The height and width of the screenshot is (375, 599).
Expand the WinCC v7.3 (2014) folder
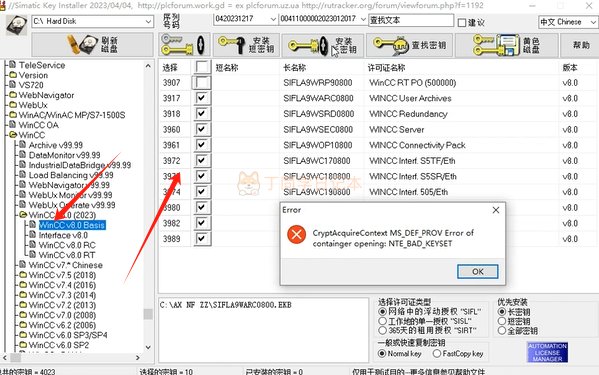pos(62,295)
